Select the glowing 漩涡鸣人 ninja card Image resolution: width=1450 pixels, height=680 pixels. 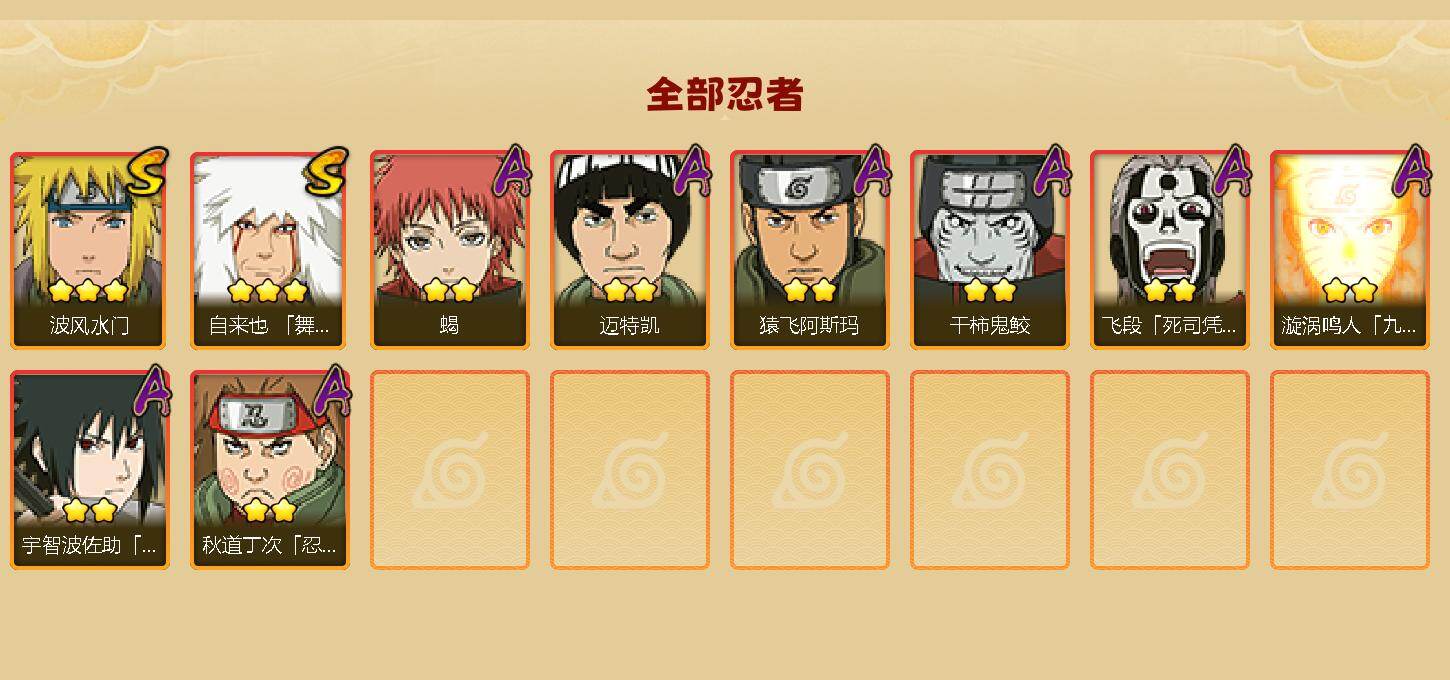tap(1349, 250)
